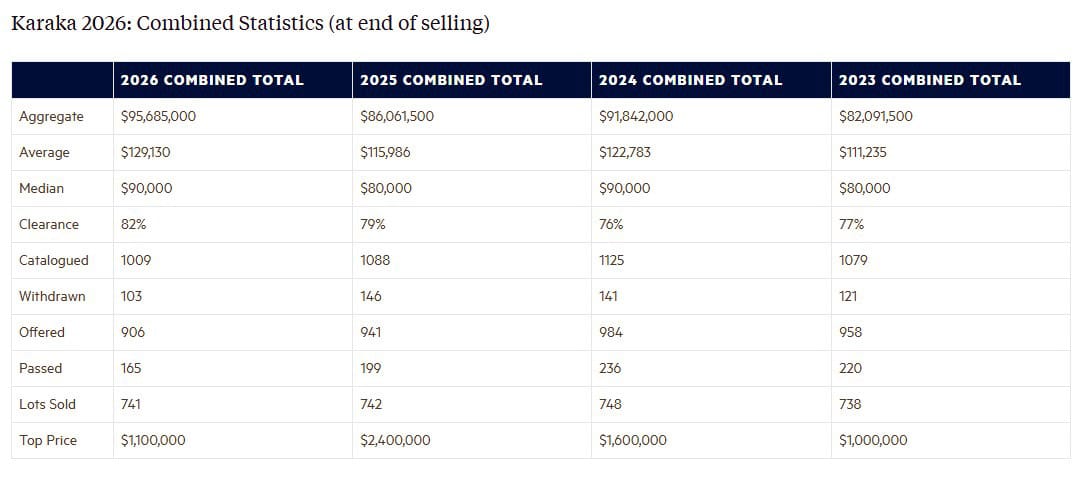Select the '2026 Combined Total' column header

pos(212,80)
